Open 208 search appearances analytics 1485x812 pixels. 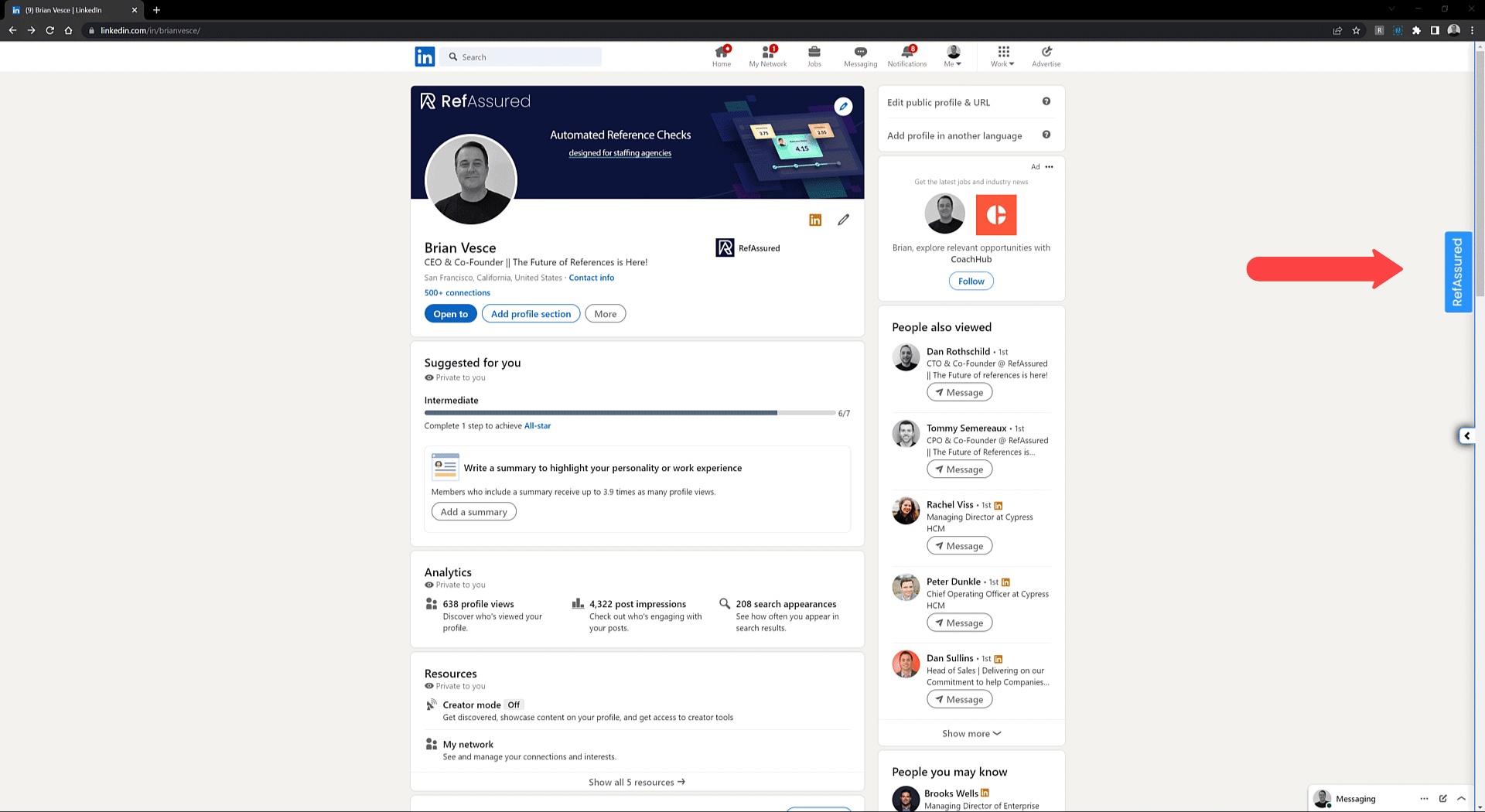786,604
